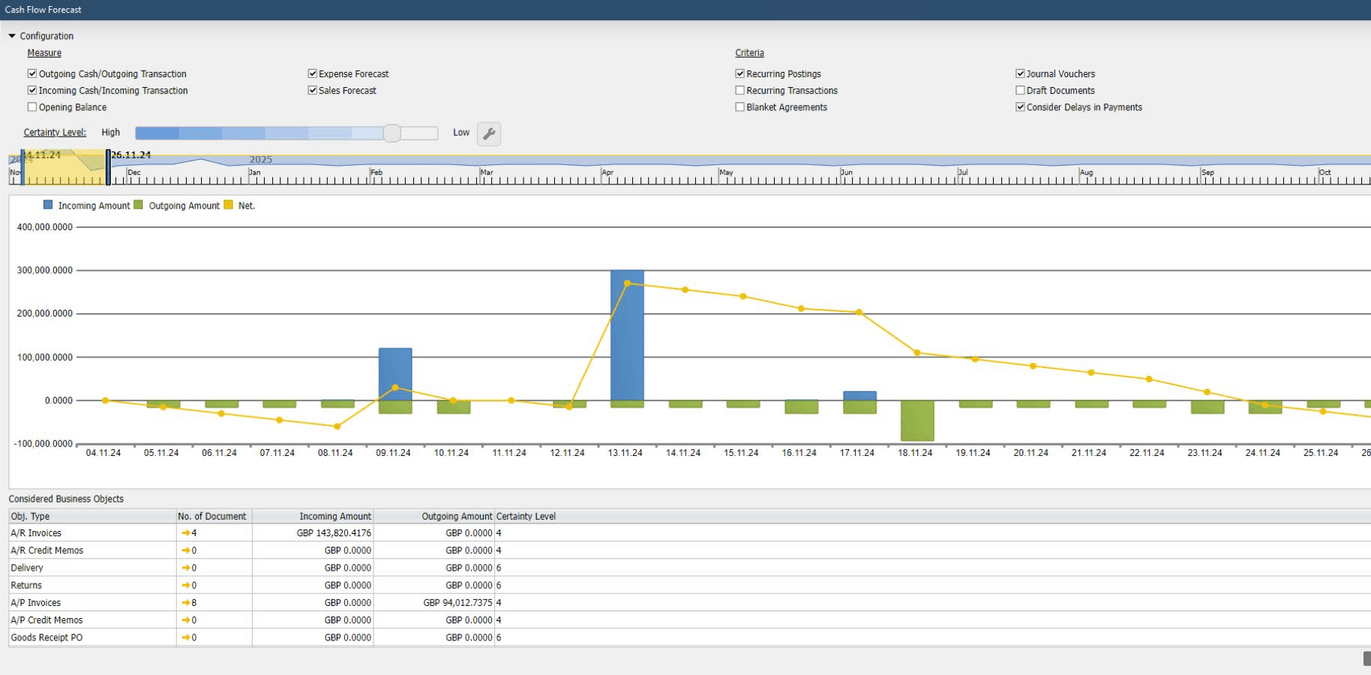Click the A/P Invoices link arrow
This screenshot has height=675, width=1371.
pos(185,603)
